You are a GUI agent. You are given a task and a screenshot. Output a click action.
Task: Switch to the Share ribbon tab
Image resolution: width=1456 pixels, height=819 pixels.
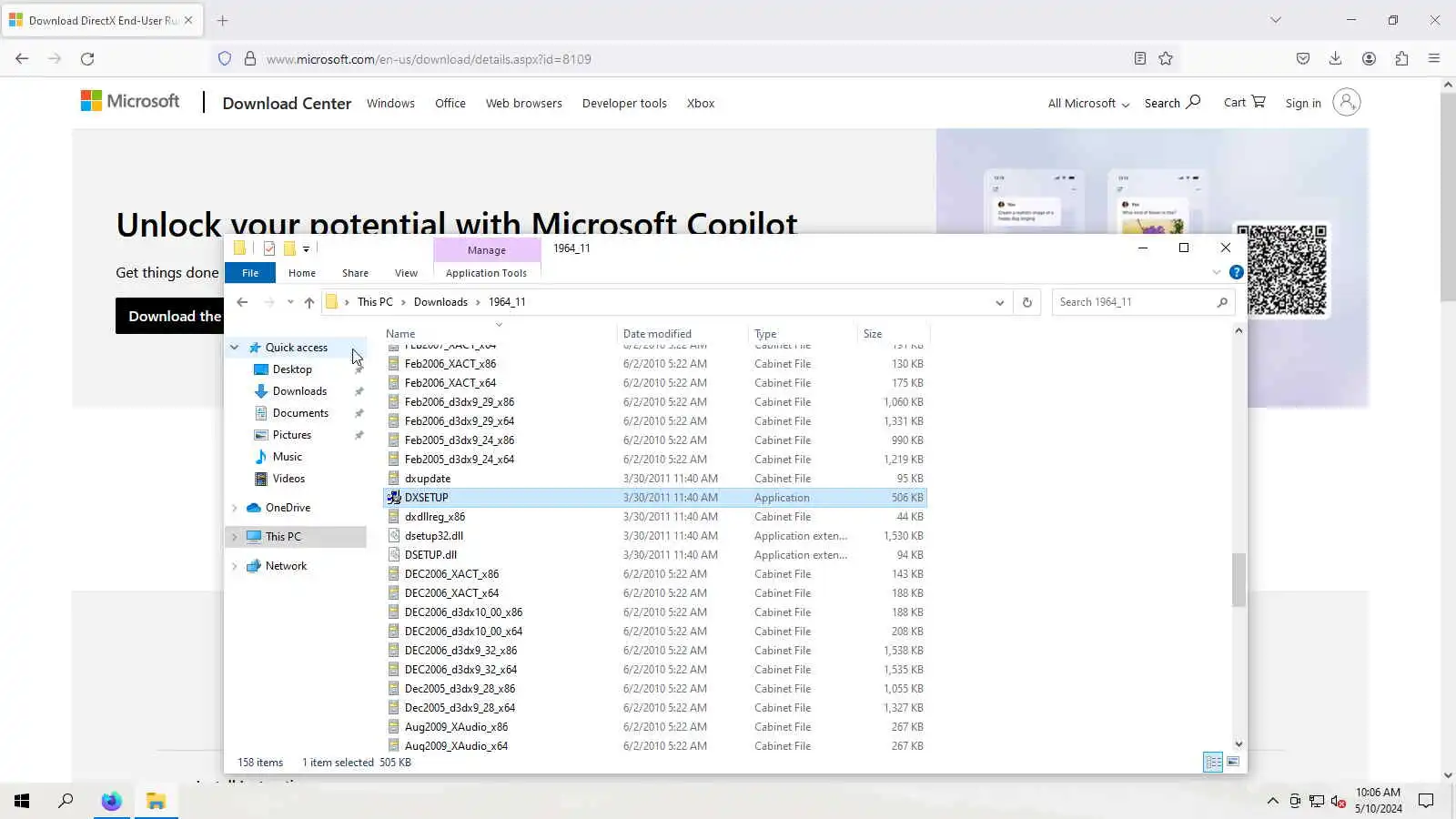point(355,273)
